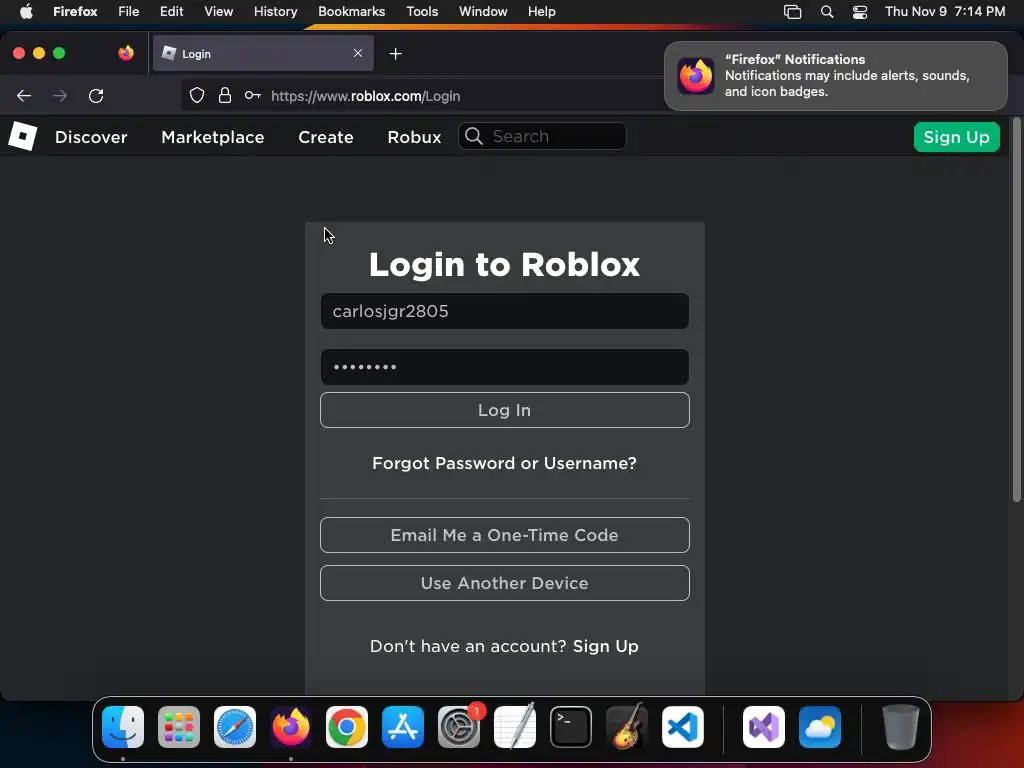This screenshot has width=1024, height=768.
Task: Select the Login browser tab
Action: [x=263, y=53]
